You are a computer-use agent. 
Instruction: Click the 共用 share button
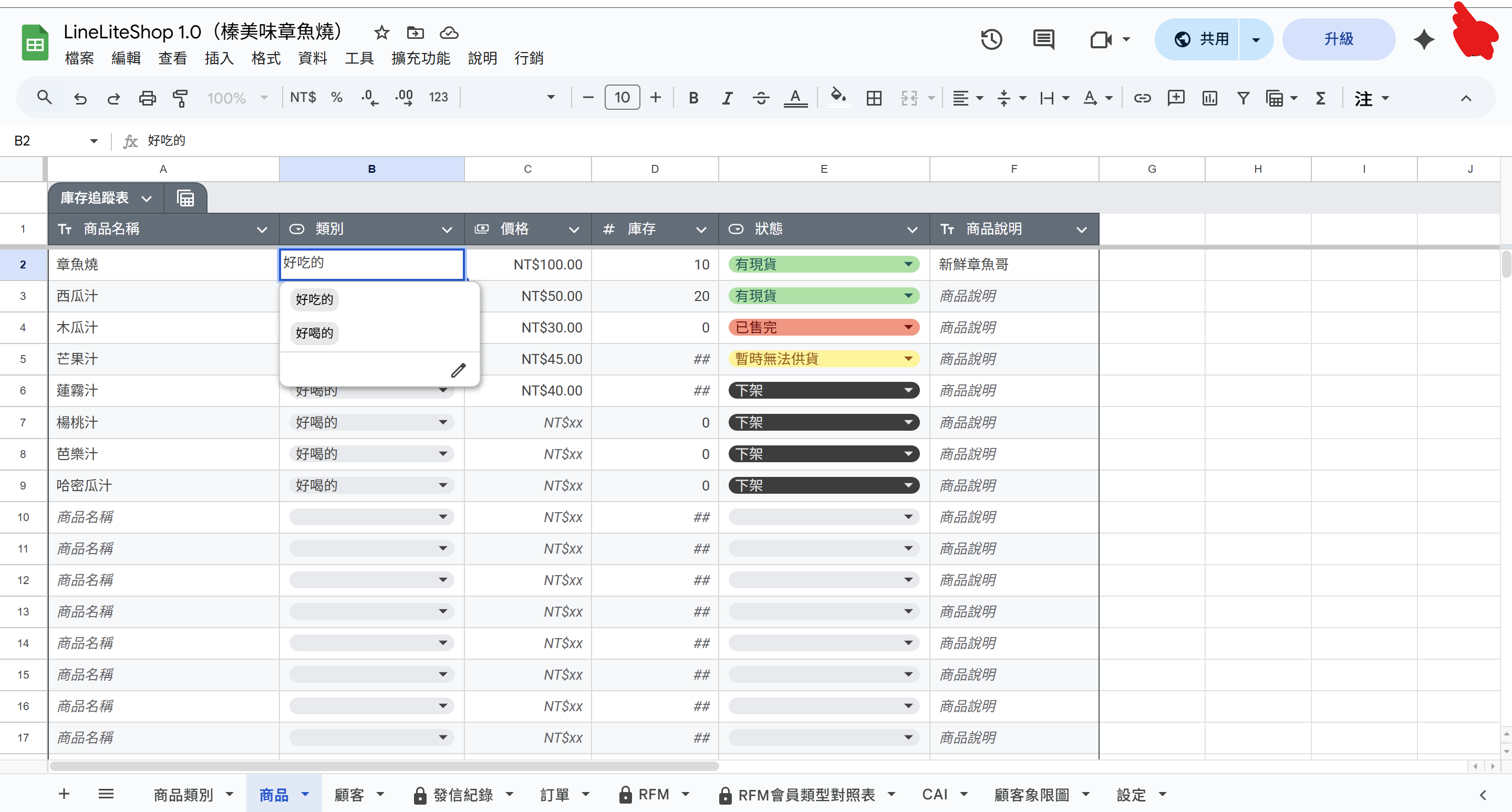click(x=1200, y=39)
